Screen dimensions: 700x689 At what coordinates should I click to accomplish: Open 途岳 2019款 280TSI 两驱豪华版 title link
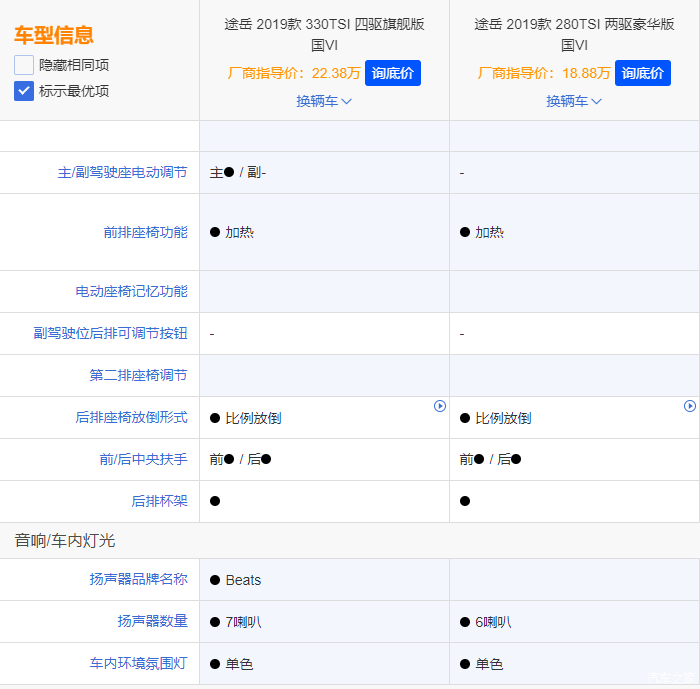tap(574, 34)
